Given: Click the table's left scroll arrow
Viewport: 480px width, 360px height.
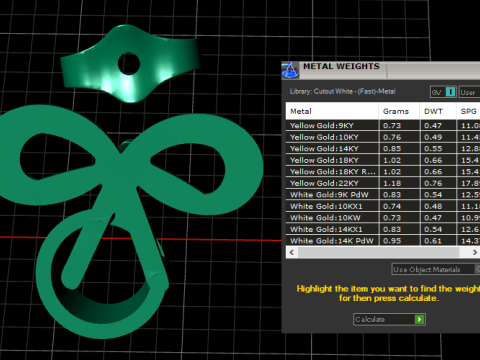Looking at the screenshot, I should tap(292, 252).
